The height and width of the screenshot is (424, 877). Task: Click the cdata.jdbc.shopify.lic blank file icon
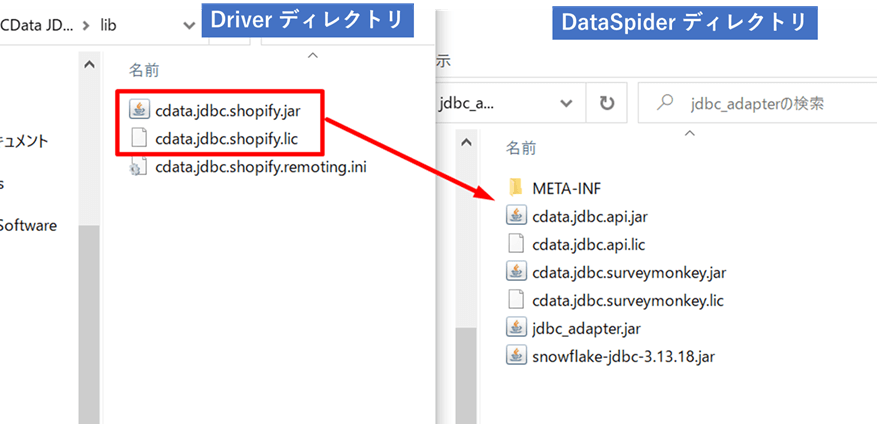[138, 138]
